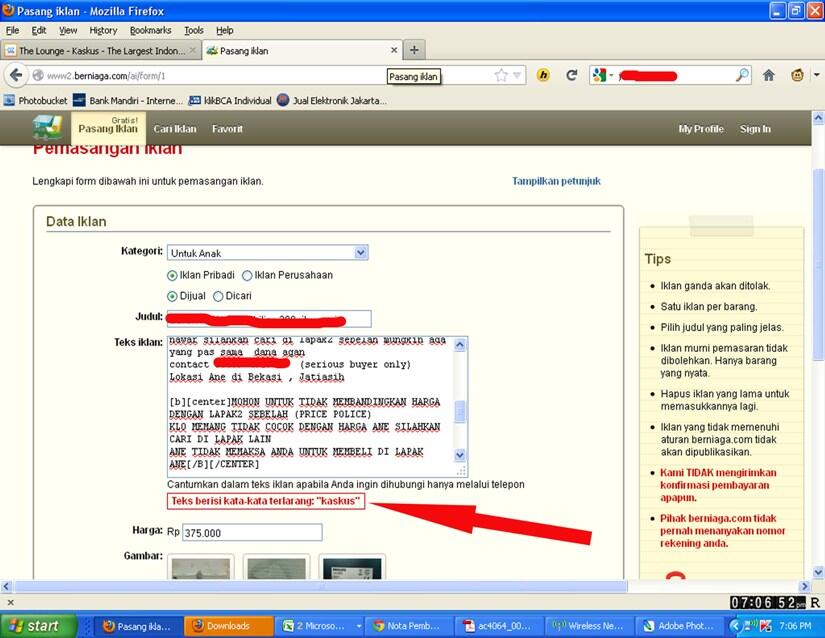Switch to Adobe Photoshop taskbar window
Screen dimensions: 825x638
pos(680,626)
